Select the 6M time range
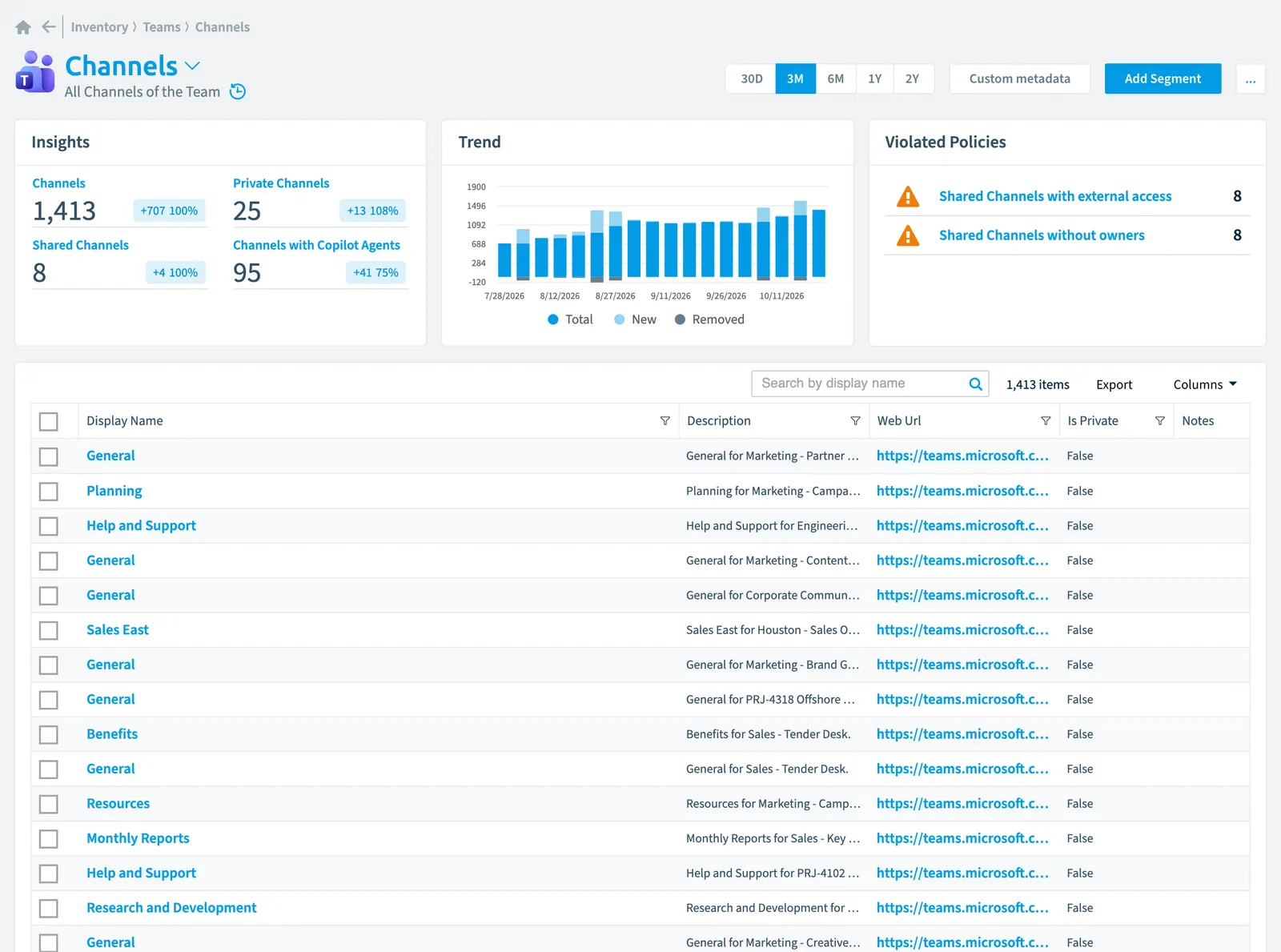 (x=835, y=78)
